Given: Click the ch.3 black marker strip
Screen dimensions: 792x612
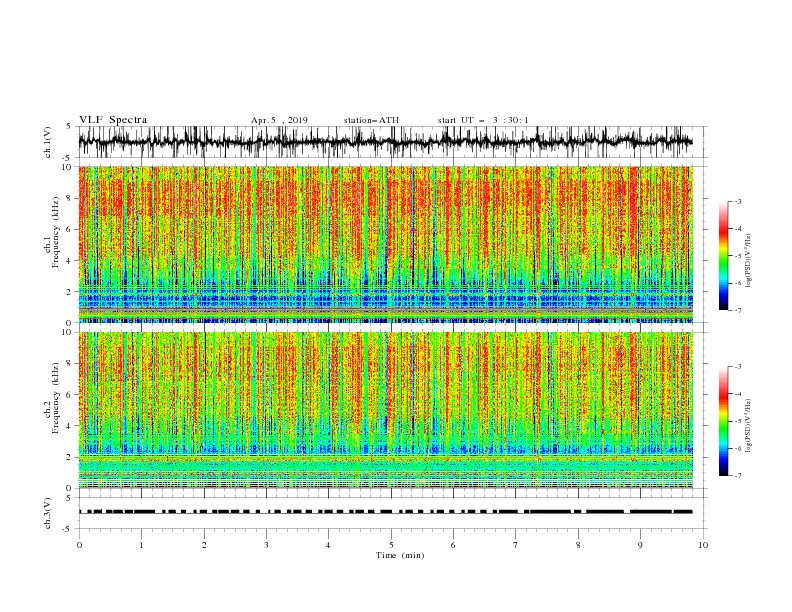Looking at the screenshot, I should pyautogui.click(x=386, y=512).
